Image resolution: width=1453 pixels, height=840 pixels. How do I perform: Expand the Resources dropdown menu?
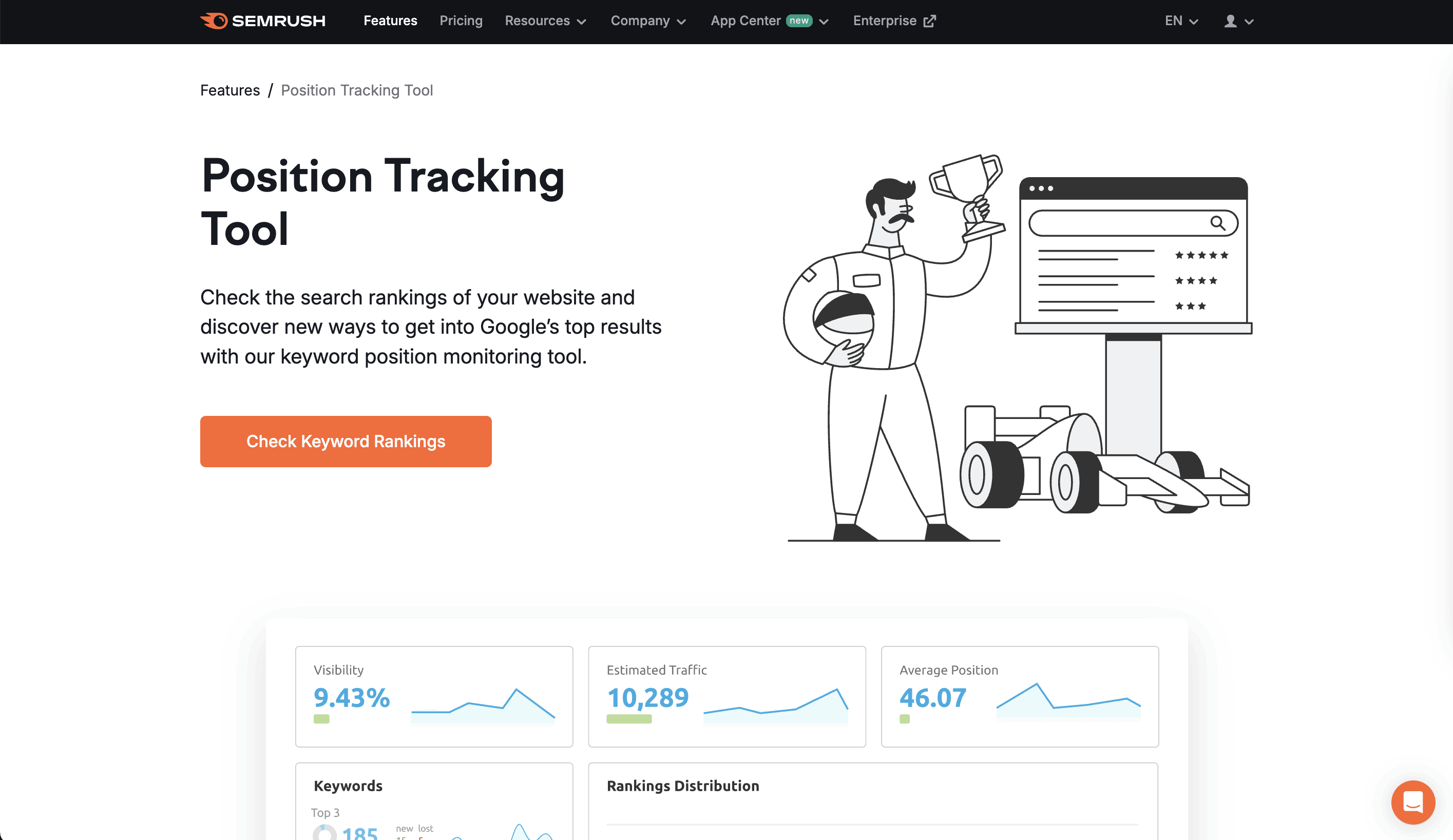tap(545, 21)
